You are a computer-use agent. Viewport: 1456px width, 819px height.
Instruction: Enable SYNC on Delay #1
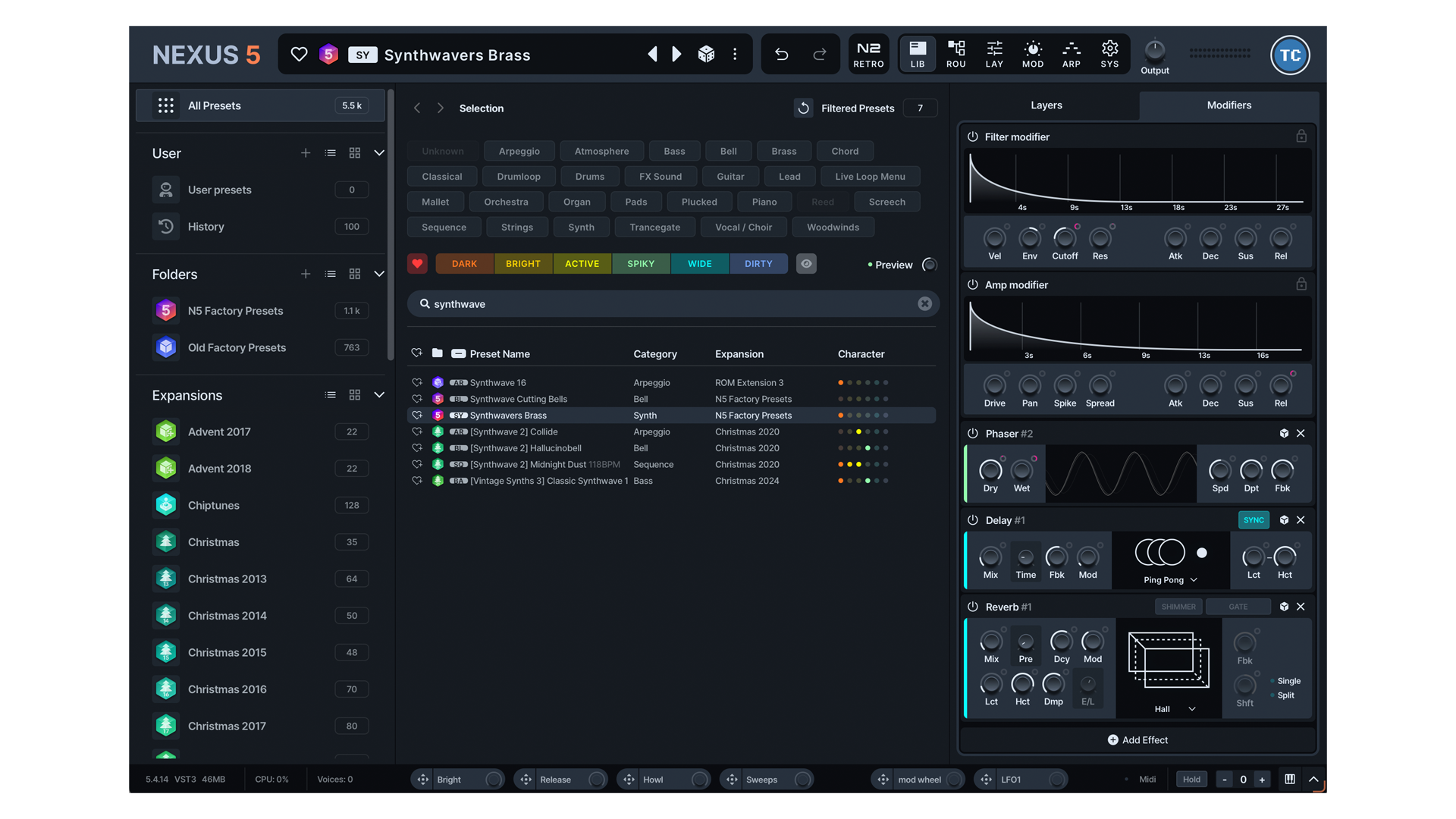point(1254,520)
